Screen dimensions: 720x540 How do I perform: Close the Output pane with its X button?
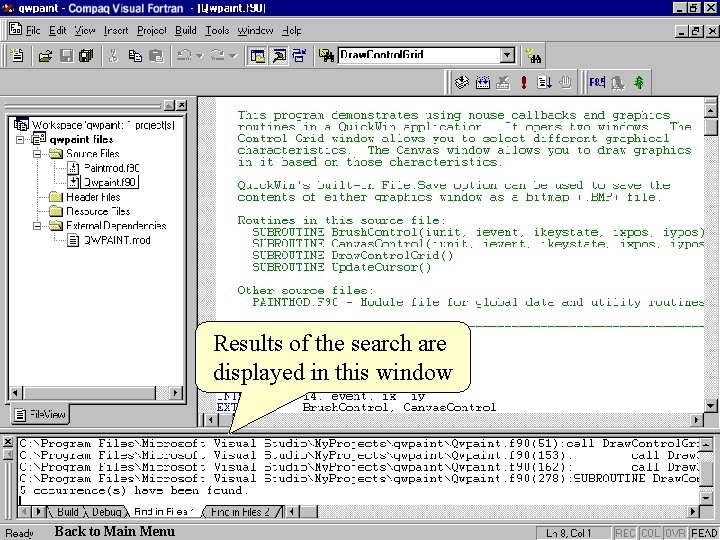[x=7, y=442]
